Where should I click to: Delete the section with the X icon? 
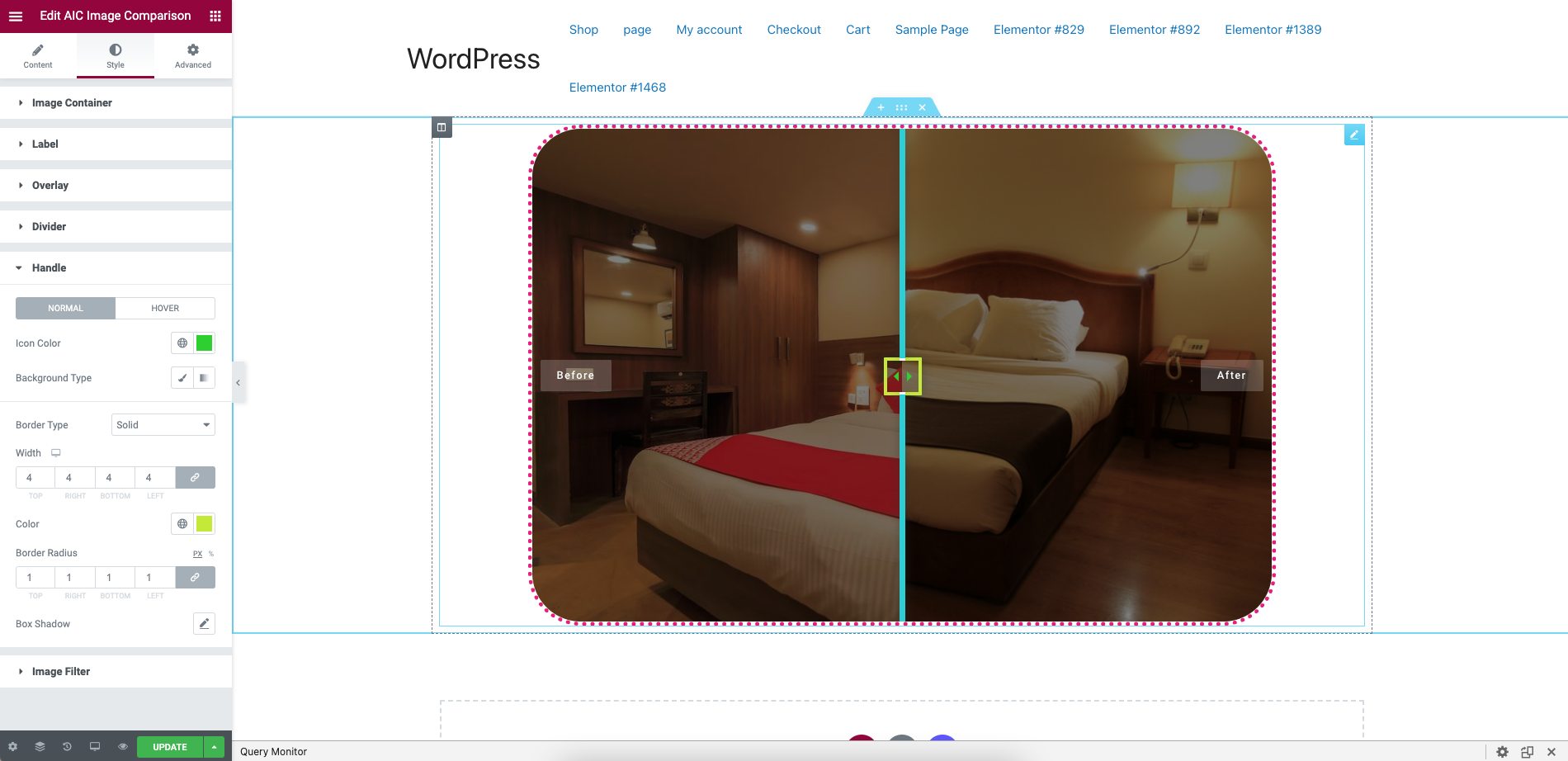[922, 107]
